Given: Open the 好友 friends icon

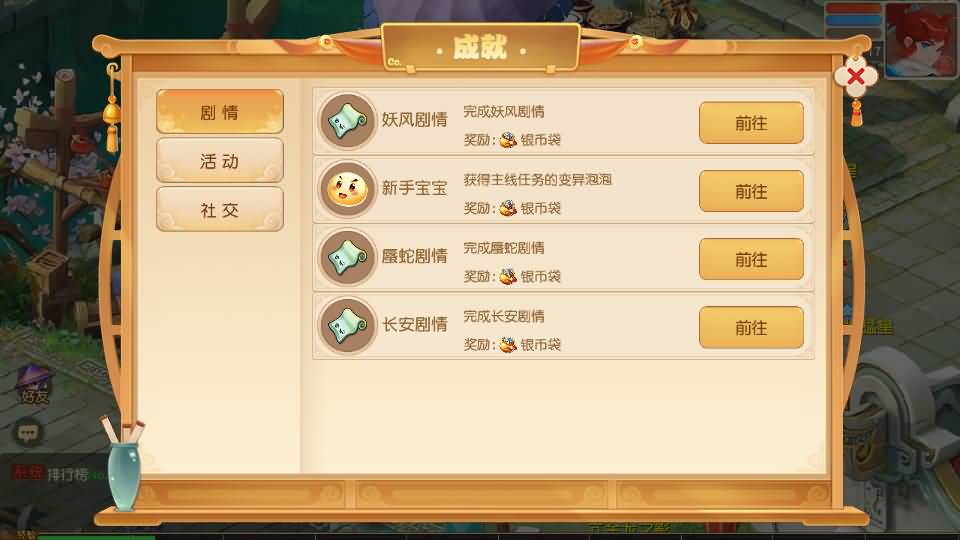Looking at the screenshot, I should tap(34, 386).
